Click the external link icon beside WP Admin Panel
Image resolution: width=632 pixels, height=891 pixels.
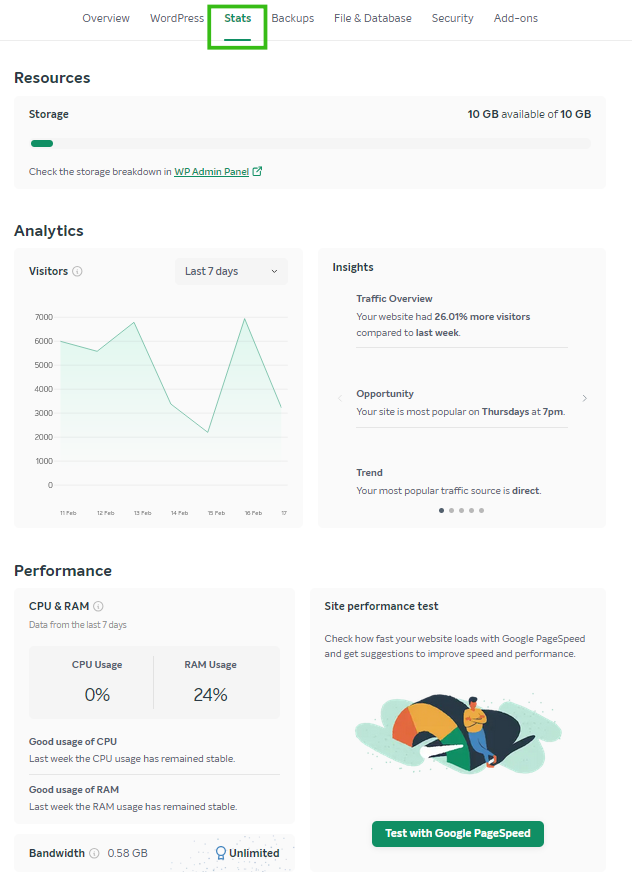point(258,171)
